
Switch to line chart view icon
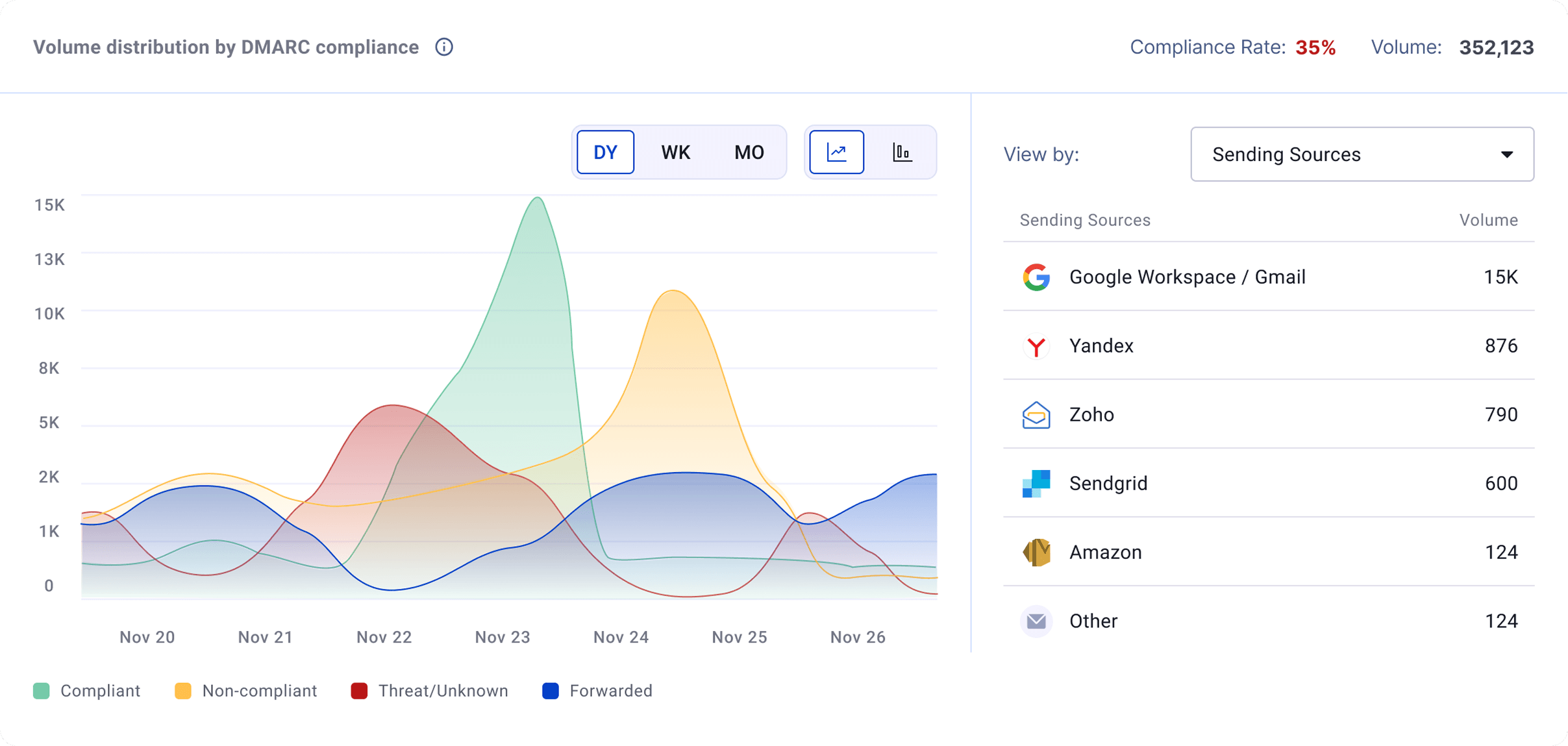[x=837, y=153]
